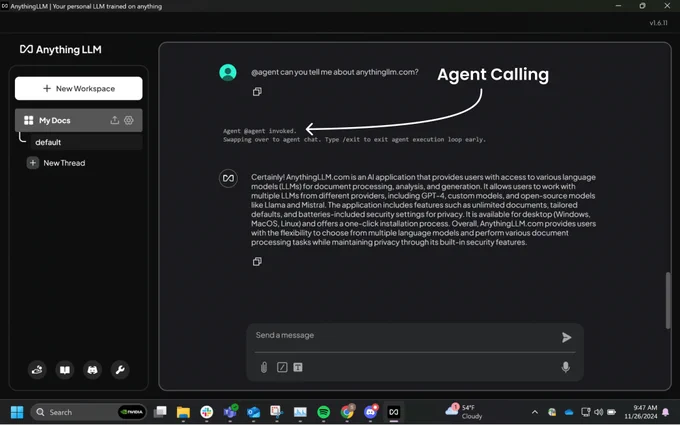Viewport: 680px width, 425px height.
Task: Copy the user's @agent message
Action: [257, 92]
